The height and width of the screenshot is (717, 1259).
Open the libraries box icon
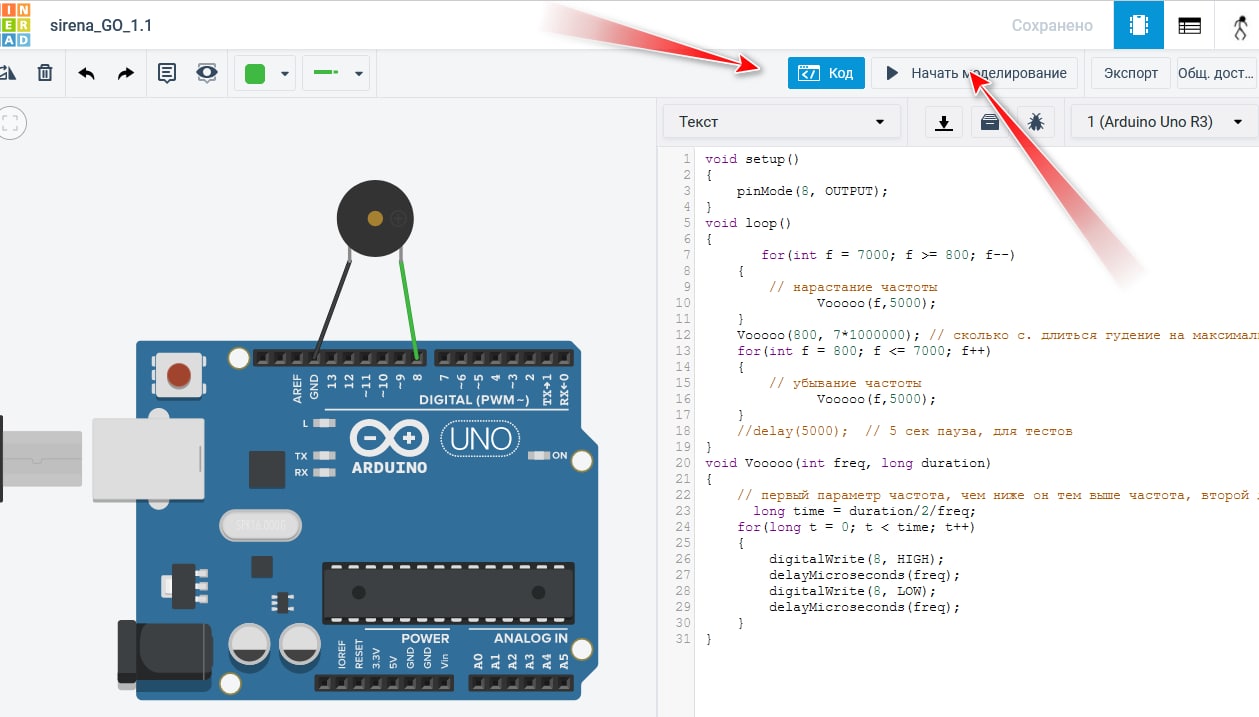coord(989,122)
